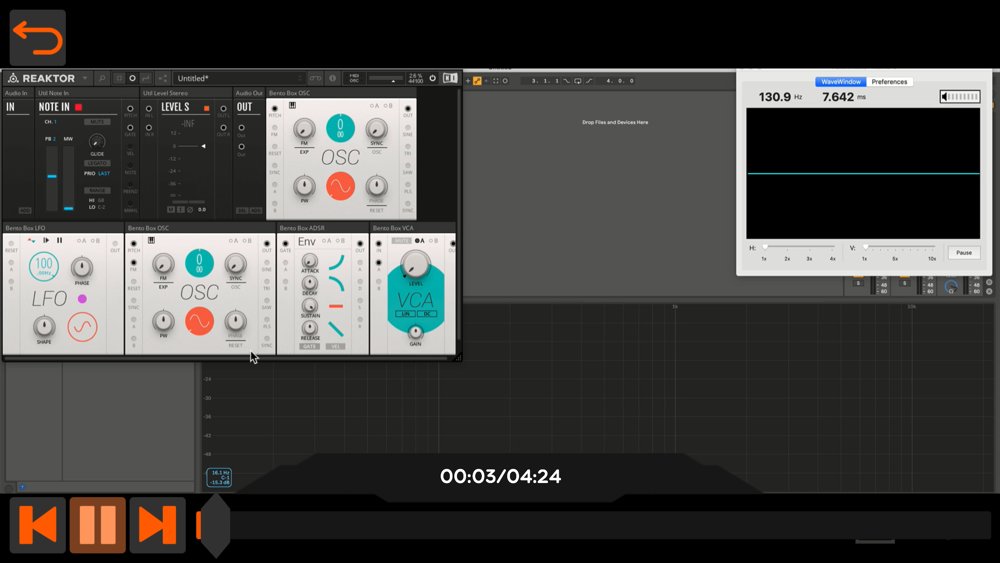
Task: Click the SHAPE knob in Bento LFO
Action: pos(44,326)
